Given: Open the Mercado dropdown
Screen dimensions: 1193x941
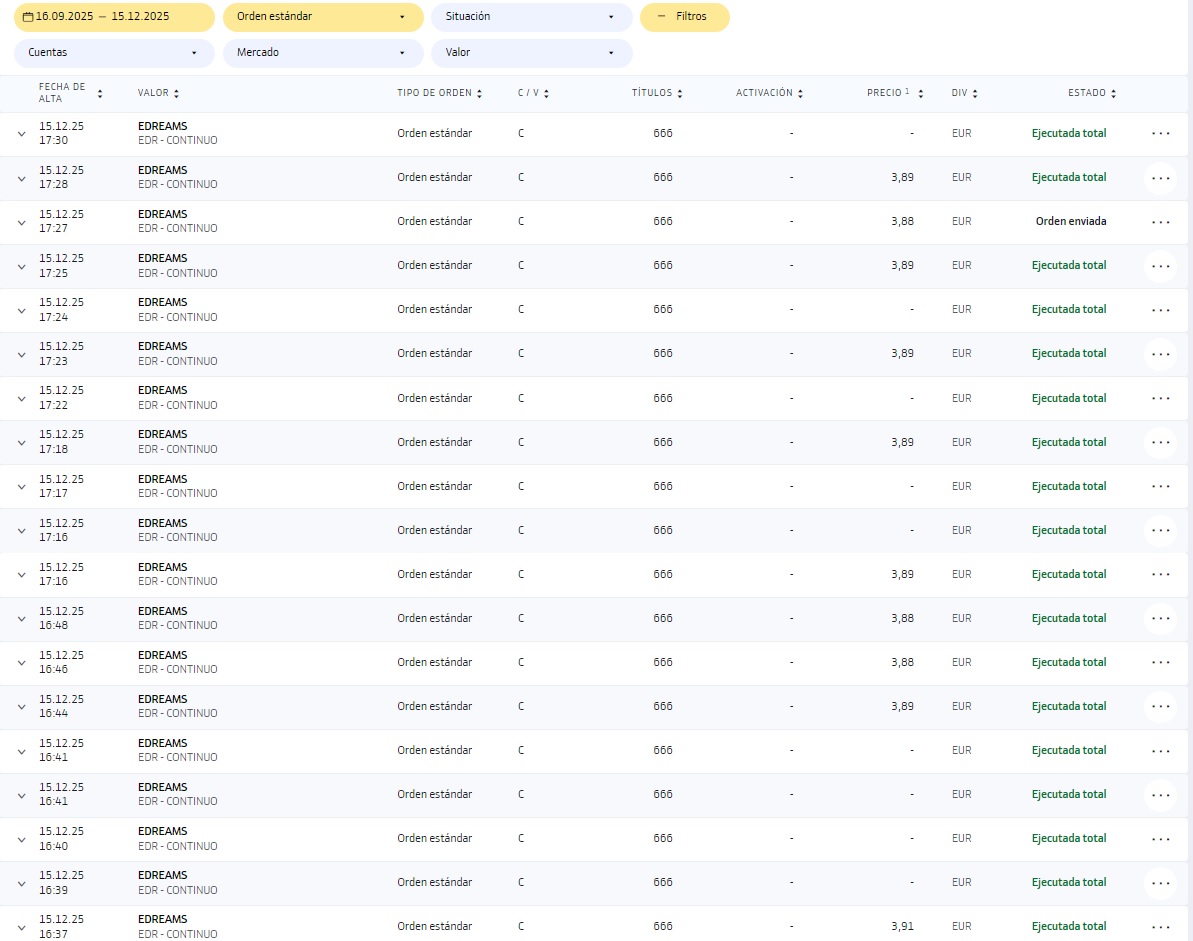Looking at the screenshot, I should click(322, 53).
